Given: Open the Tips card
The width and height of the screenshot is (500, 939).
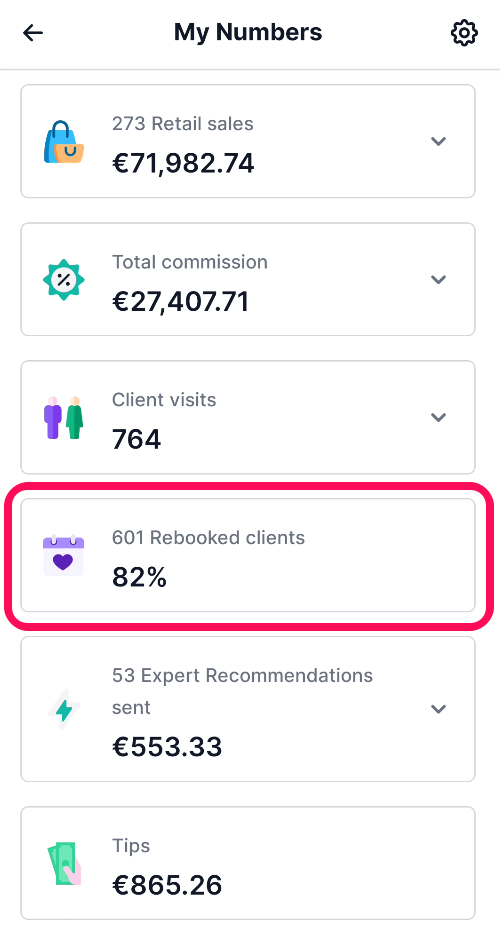Looking at the screenshot, I should (248, 863).
